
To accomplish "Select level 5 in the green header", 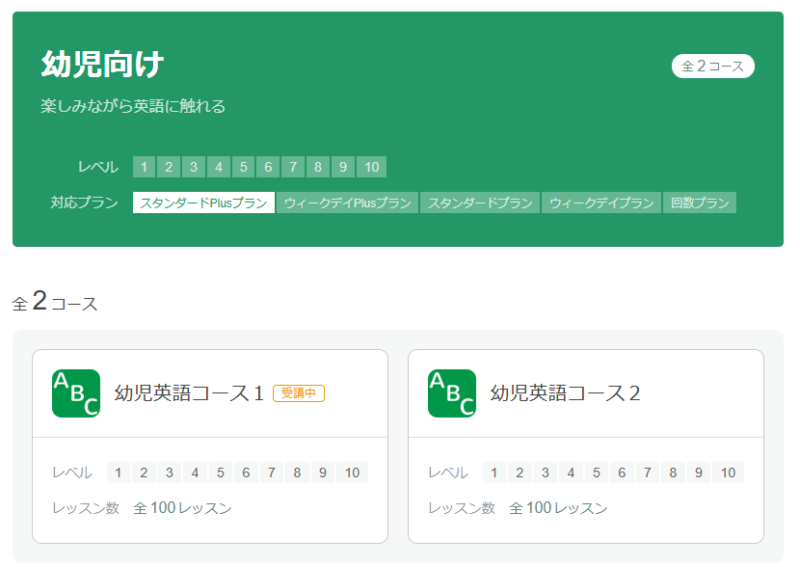I will (244, 167).
